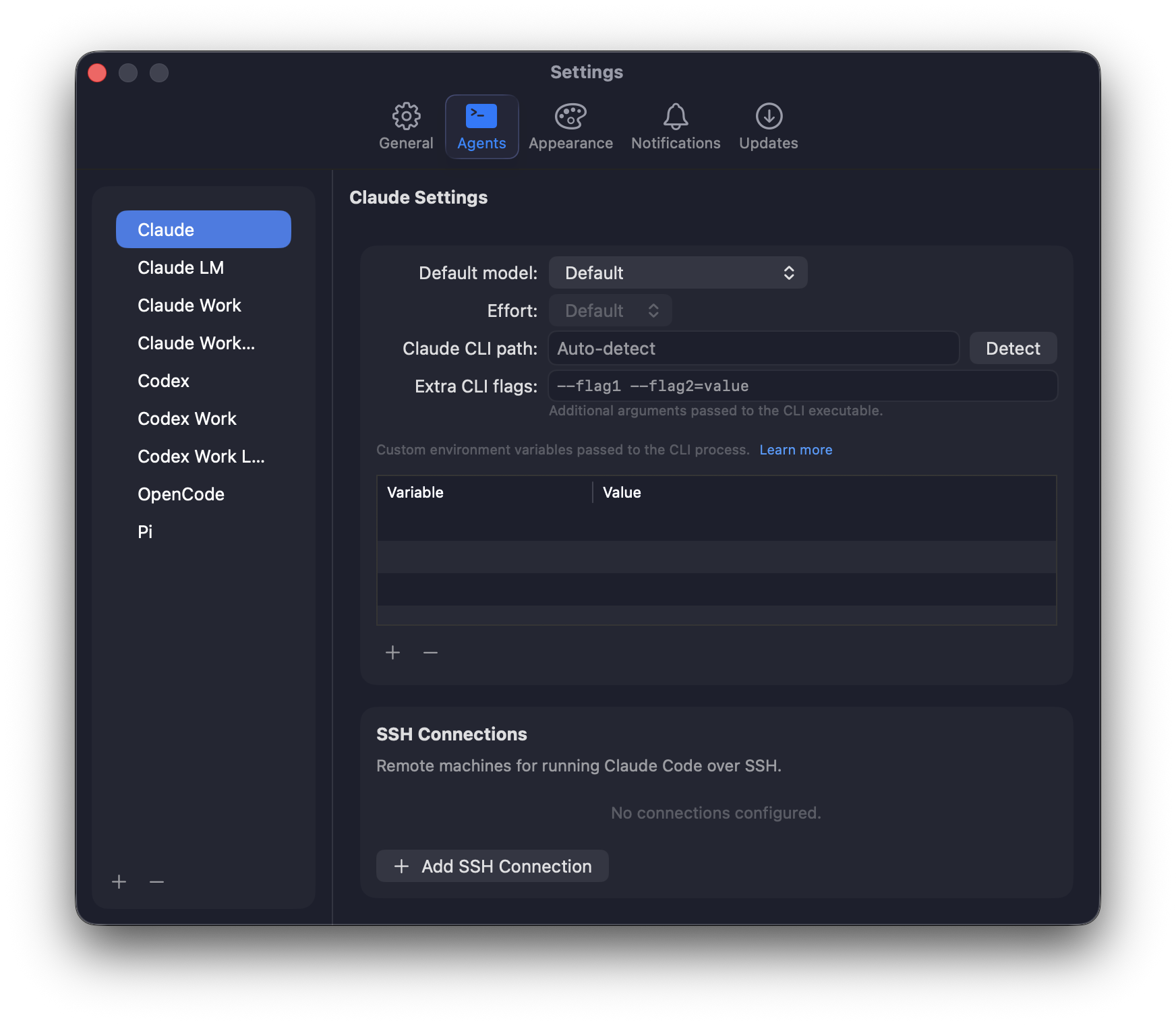1176x1025 pixels.
Task: Remove an environment variable with the minus icon
Action: (430, 652)
